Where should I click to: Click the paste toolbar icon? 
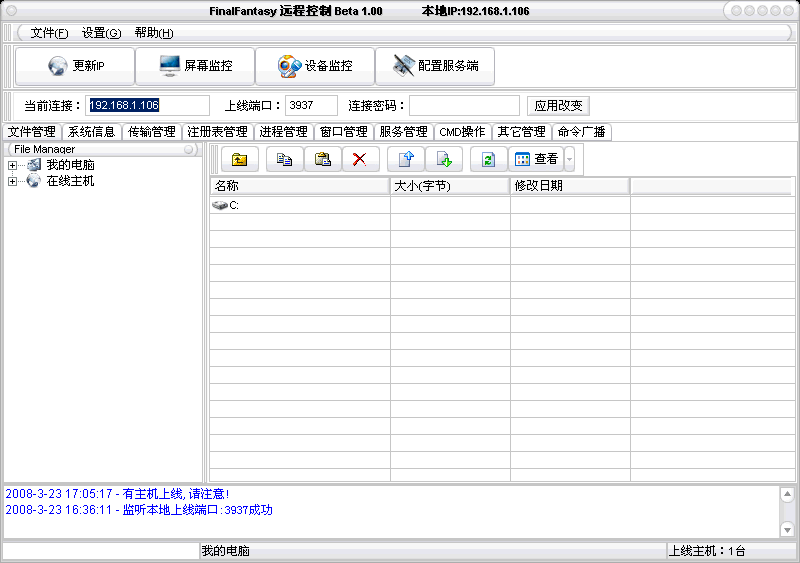coord(323,159)
